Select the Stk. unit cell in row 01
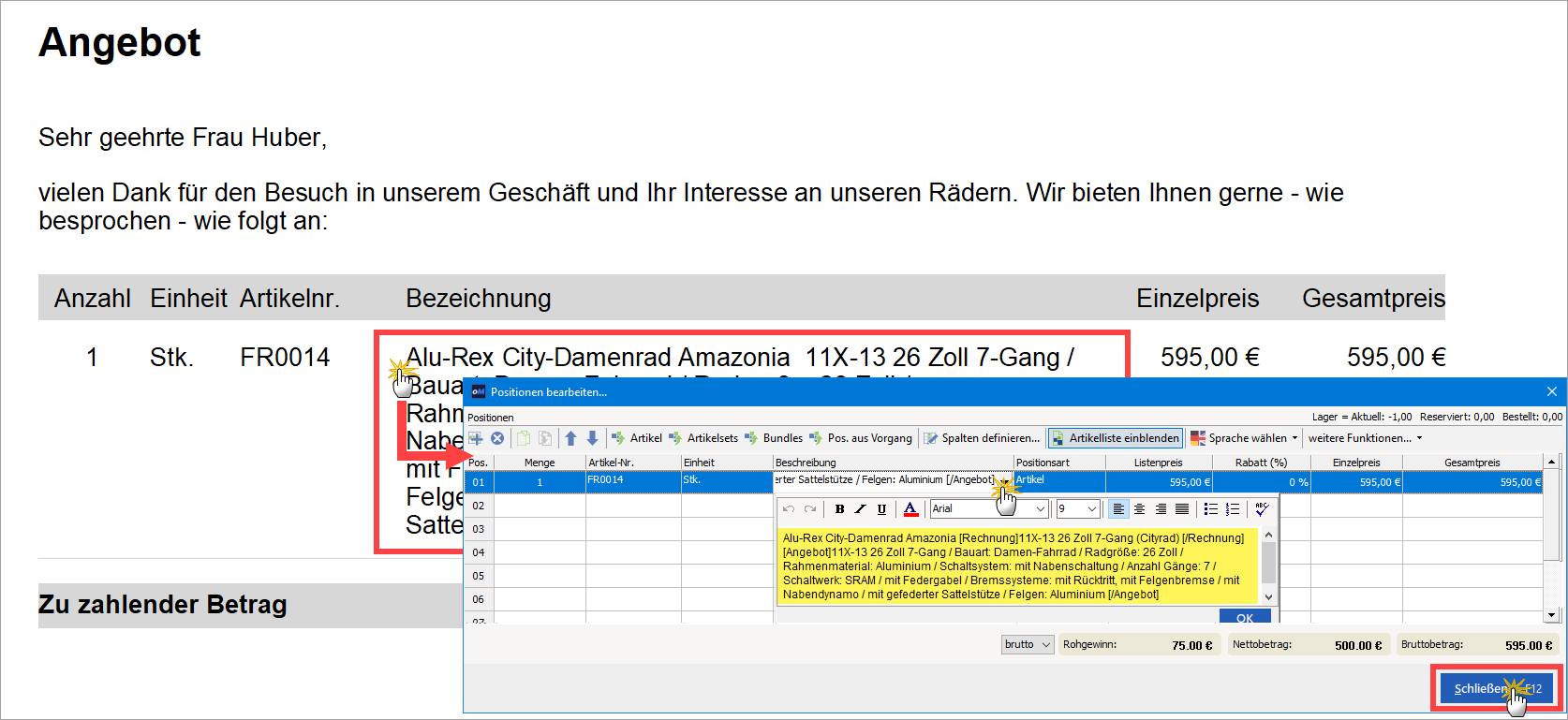 pos(727,481)
